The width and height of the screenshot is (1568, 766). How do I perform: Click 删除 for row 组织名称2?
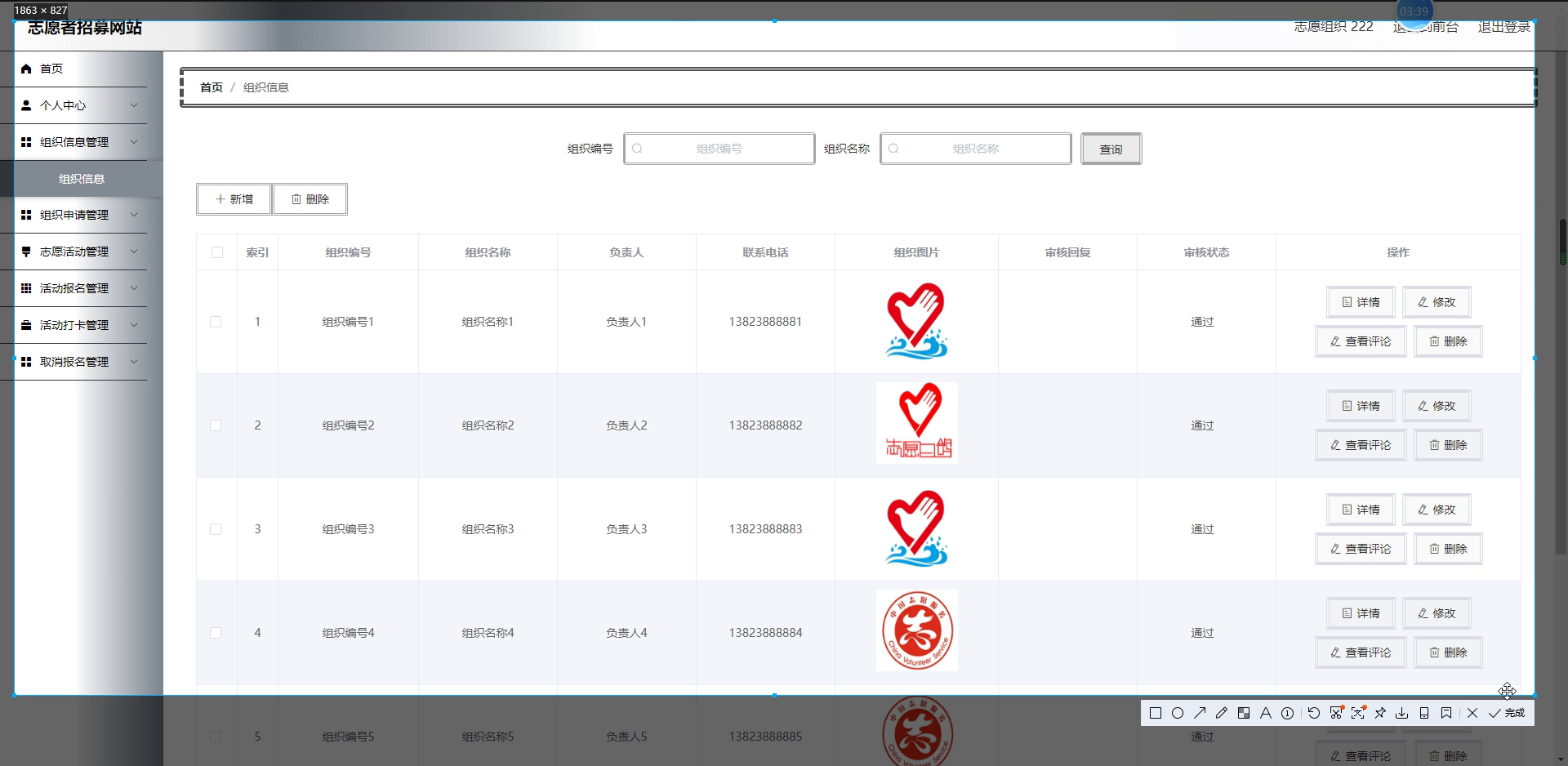click(1448, 445)
